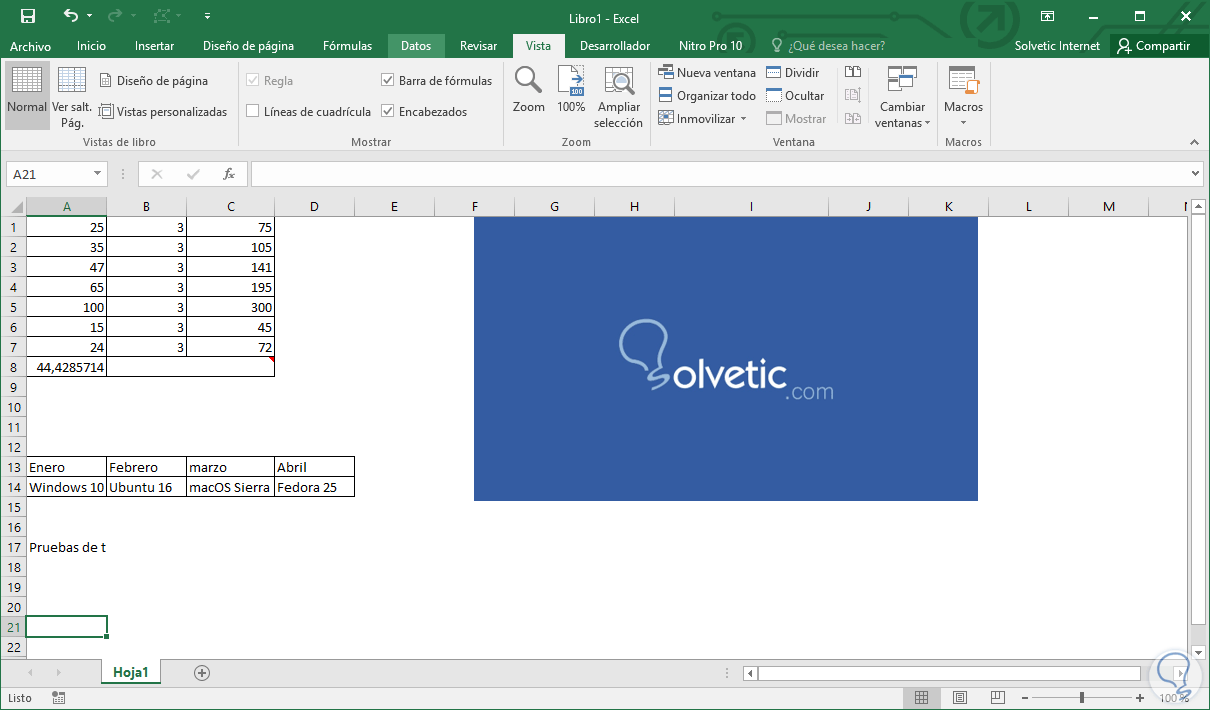Select cell containing 44,4285714

point(66,367)
